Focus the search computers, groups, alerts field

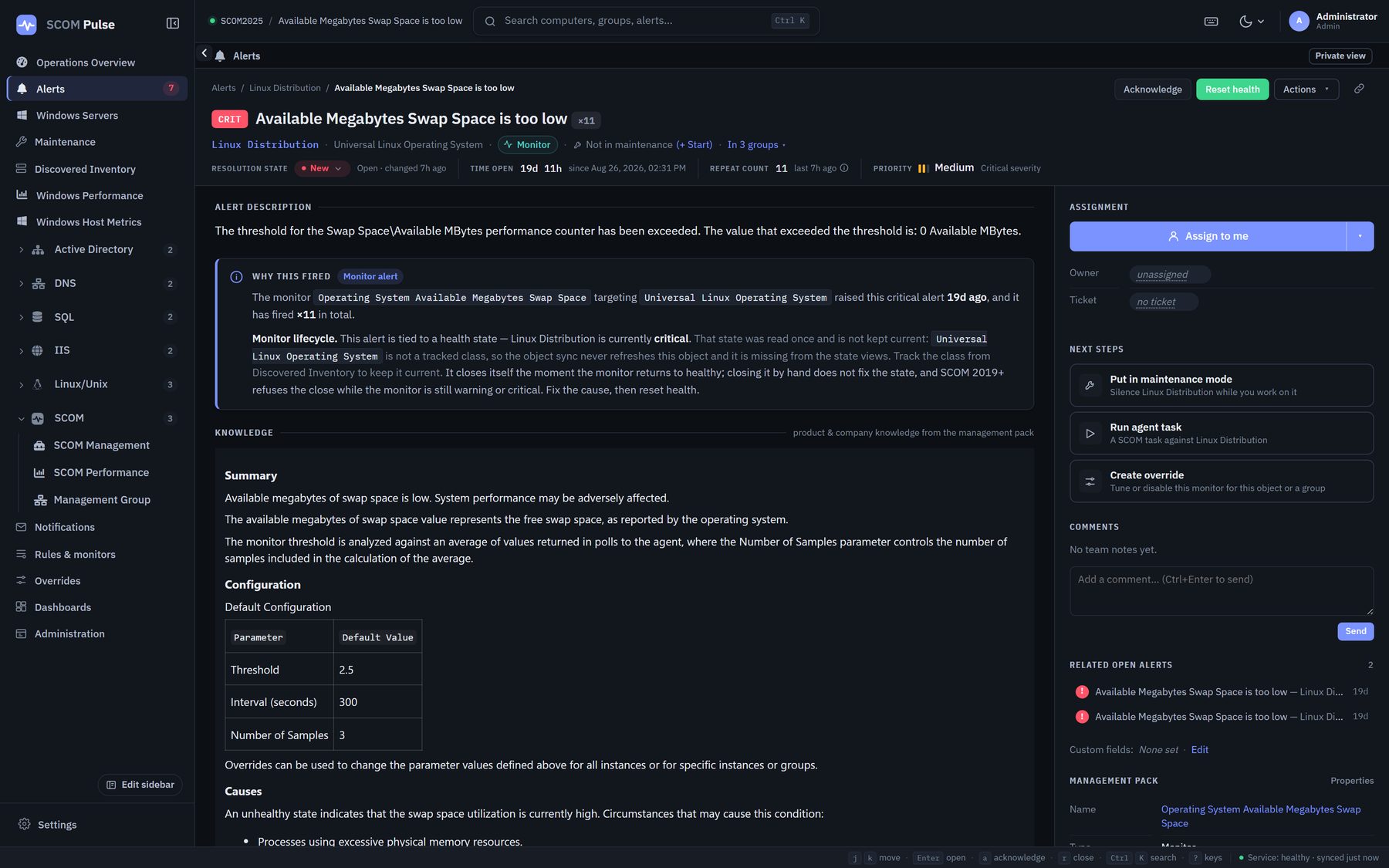click(x=646, y=21)
